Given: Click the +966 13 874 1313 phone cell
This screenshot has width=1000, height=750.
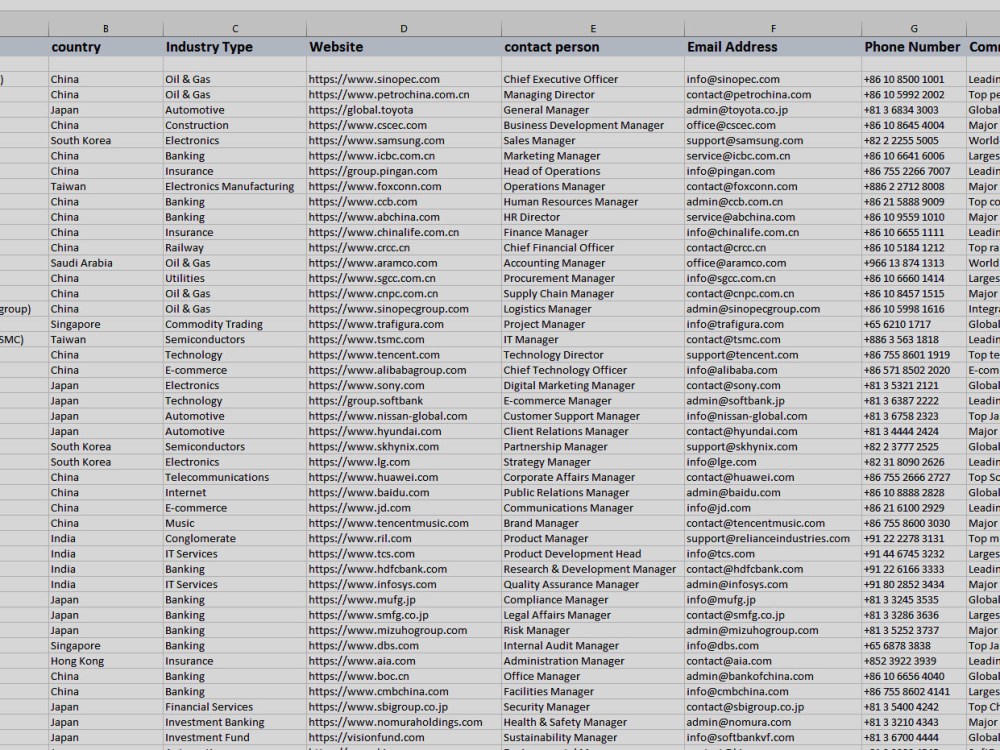Looking at the screenshot, I should coord(914,263).
